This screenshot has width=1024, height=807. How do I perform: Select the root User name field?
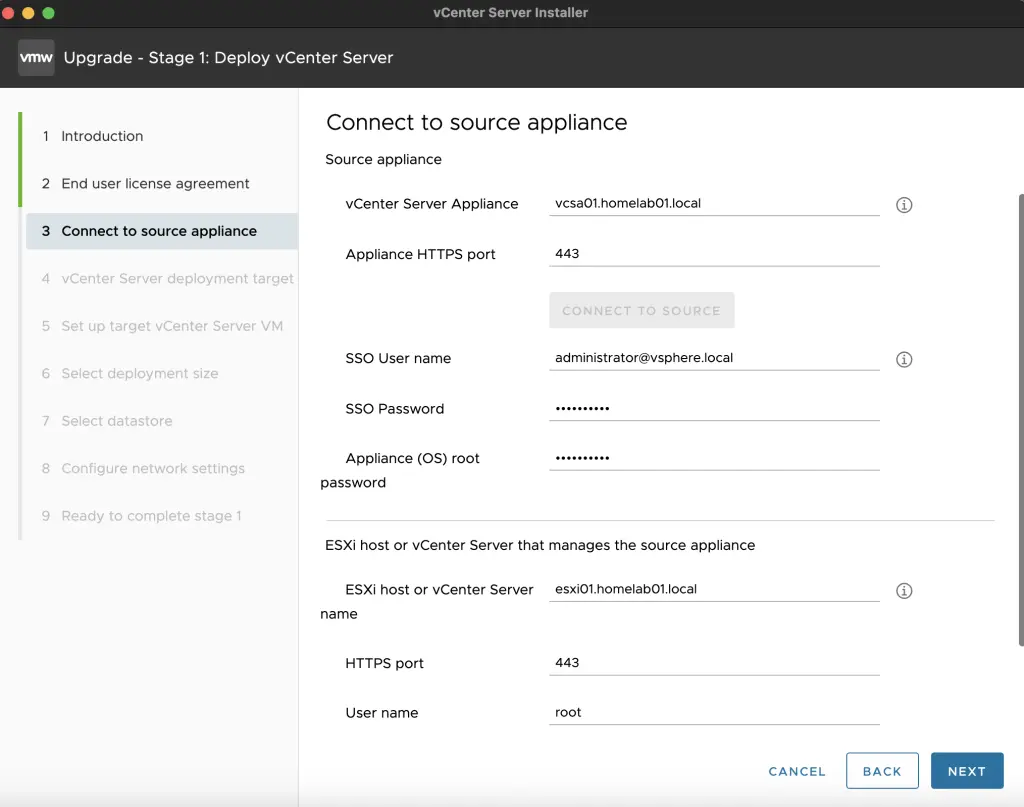tap(713, 712)
